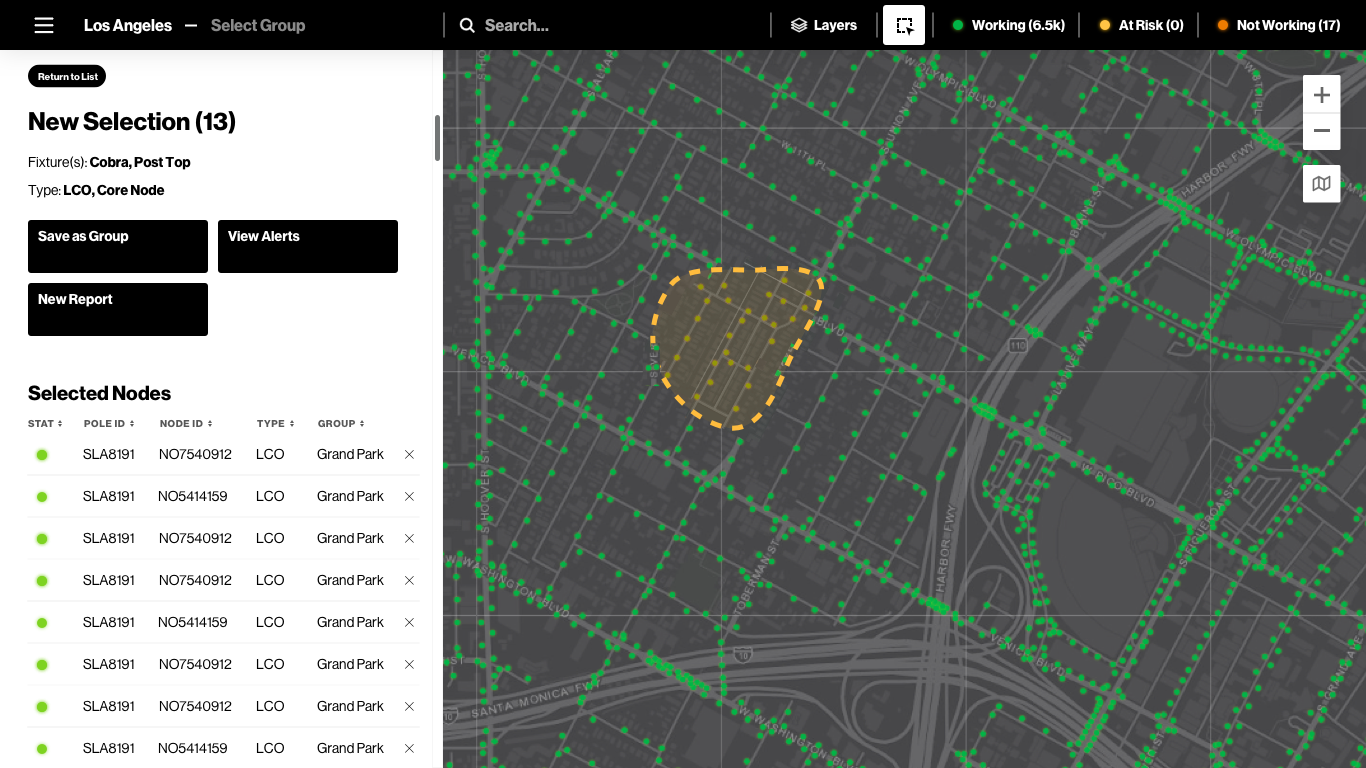Create a New Report

tap(118, 309)
